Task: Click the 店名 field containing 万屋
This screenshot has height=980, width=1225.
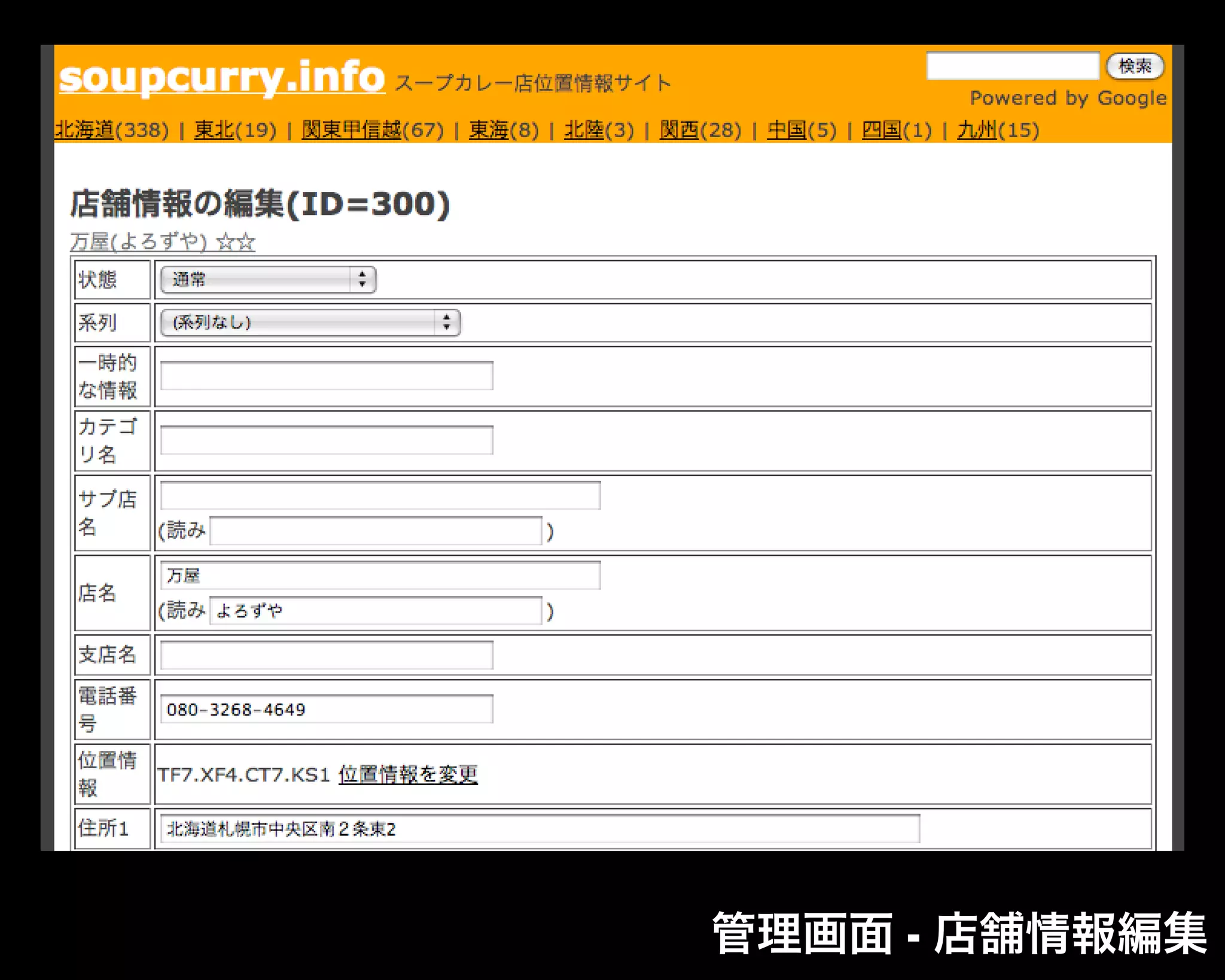Action: point(380,576)
